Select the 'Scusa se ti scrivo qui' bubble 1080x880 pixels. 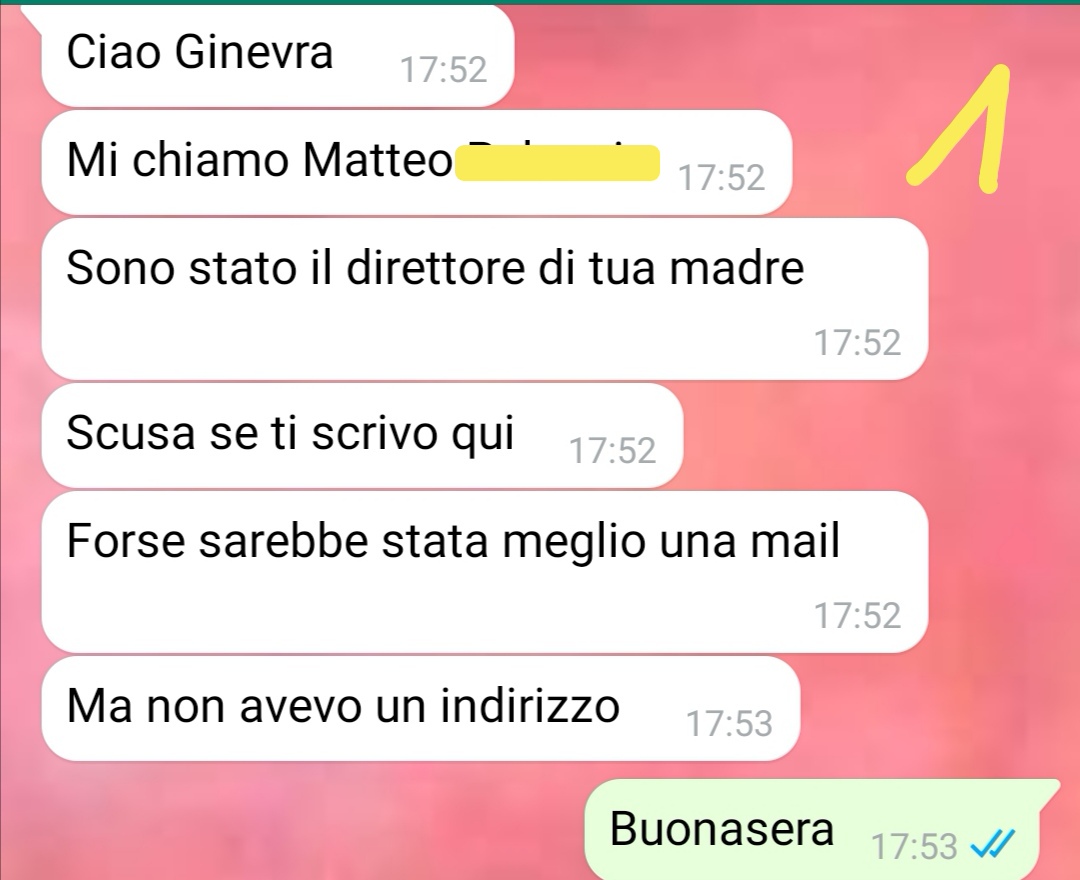[x=362, y=435]
